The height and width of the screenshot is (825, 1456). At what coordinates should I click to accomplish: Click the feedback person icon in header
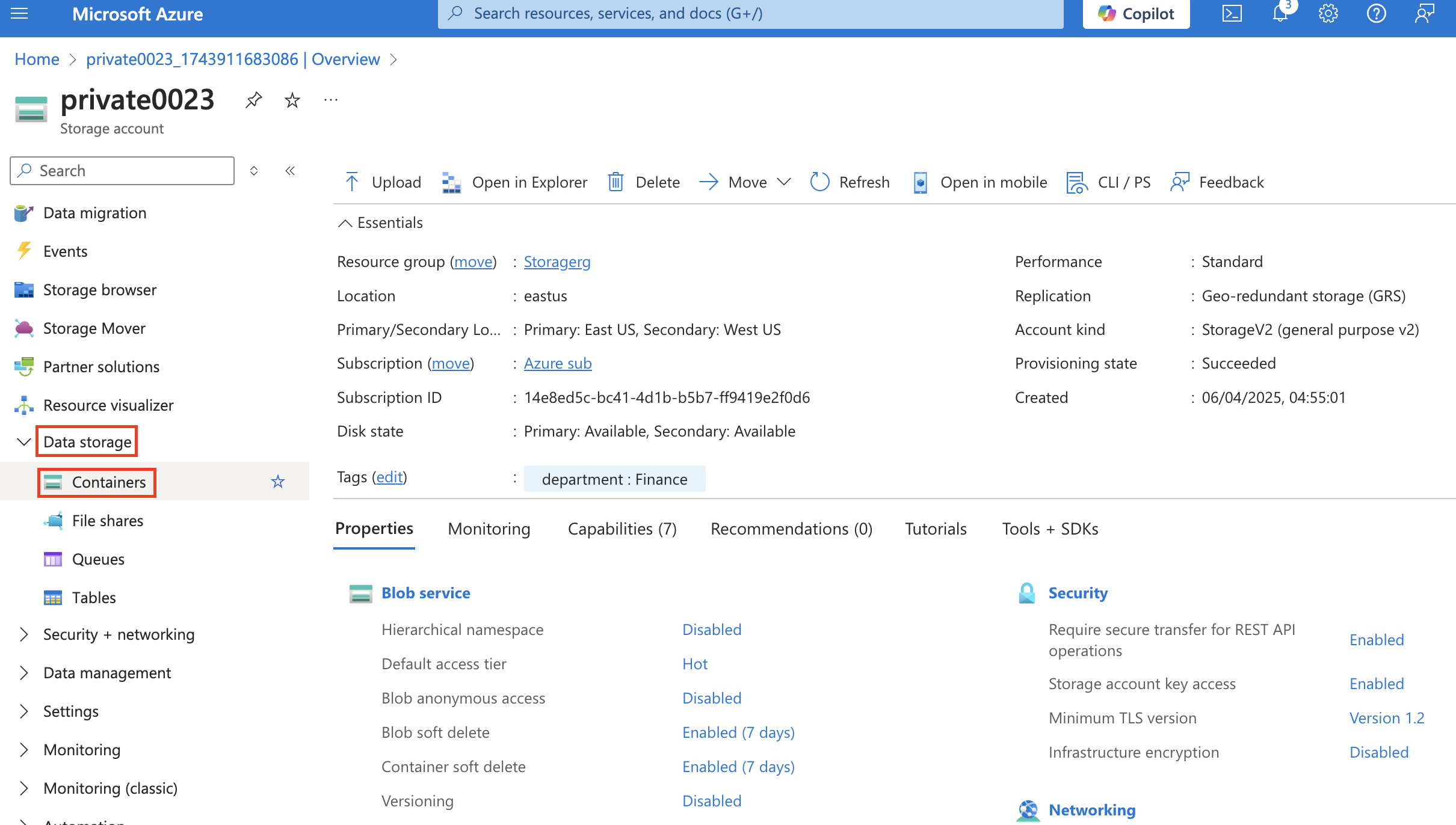(x=1425, y=13)
